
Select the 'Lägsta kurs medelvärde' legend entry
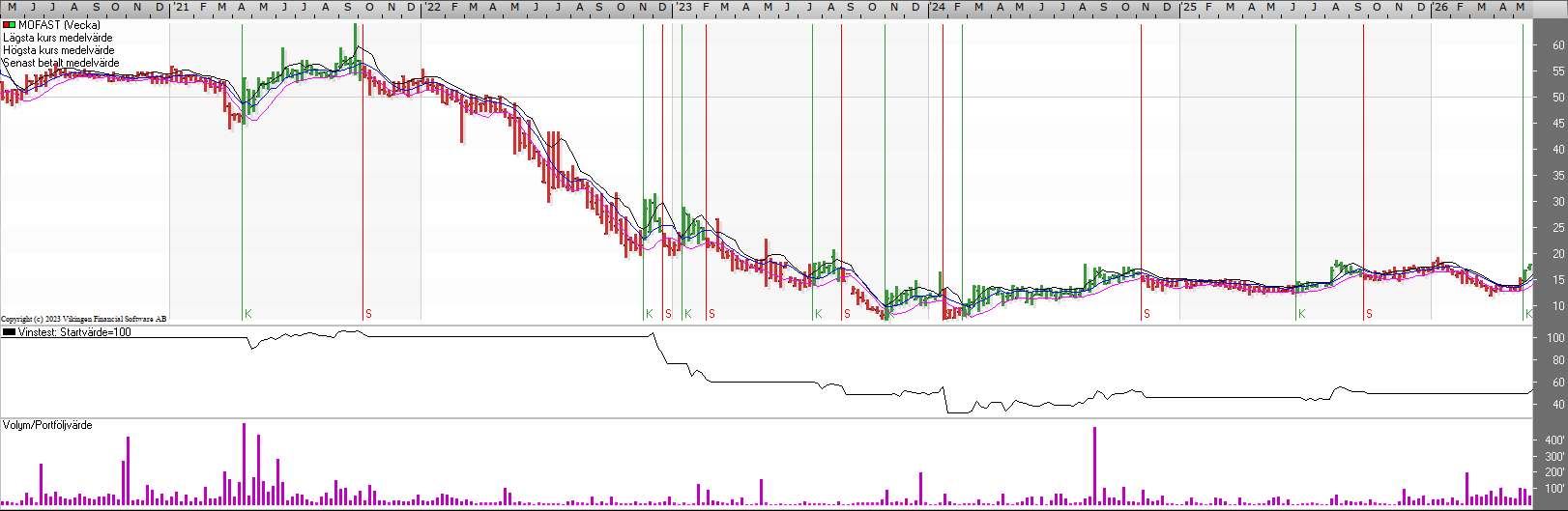(57, 38)
